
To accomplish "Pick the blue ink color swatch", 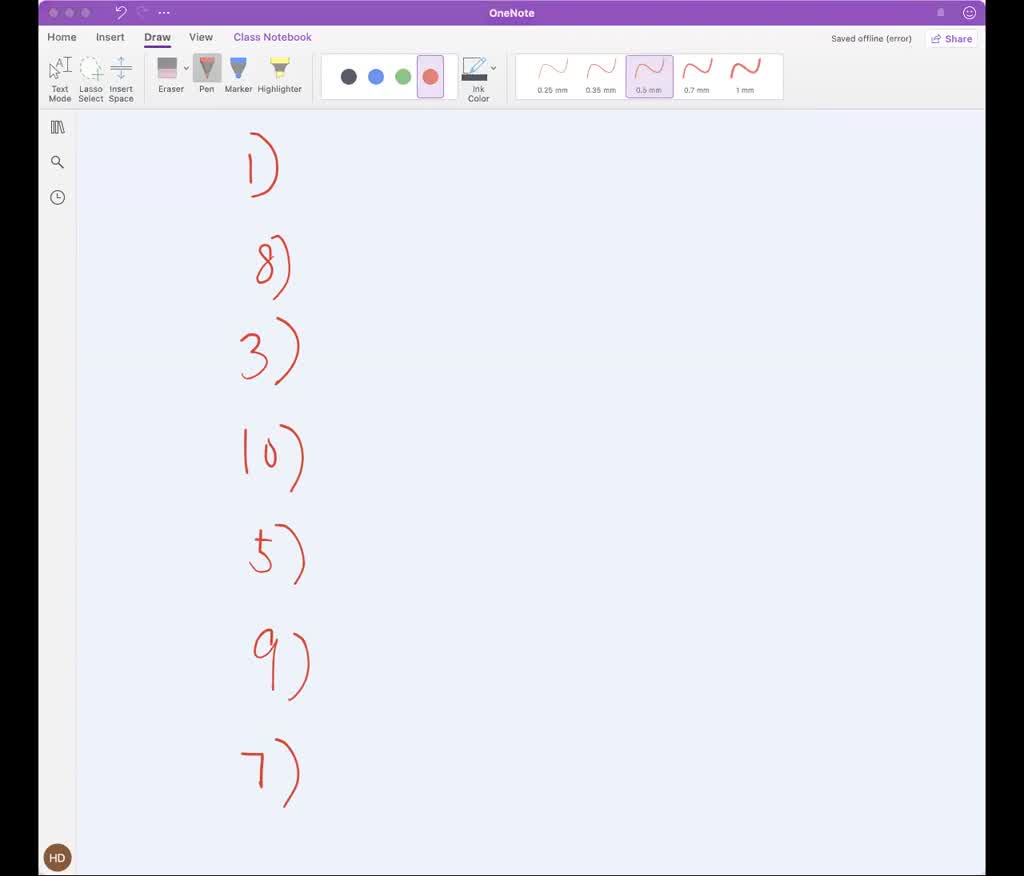I will tap(376, 77).
